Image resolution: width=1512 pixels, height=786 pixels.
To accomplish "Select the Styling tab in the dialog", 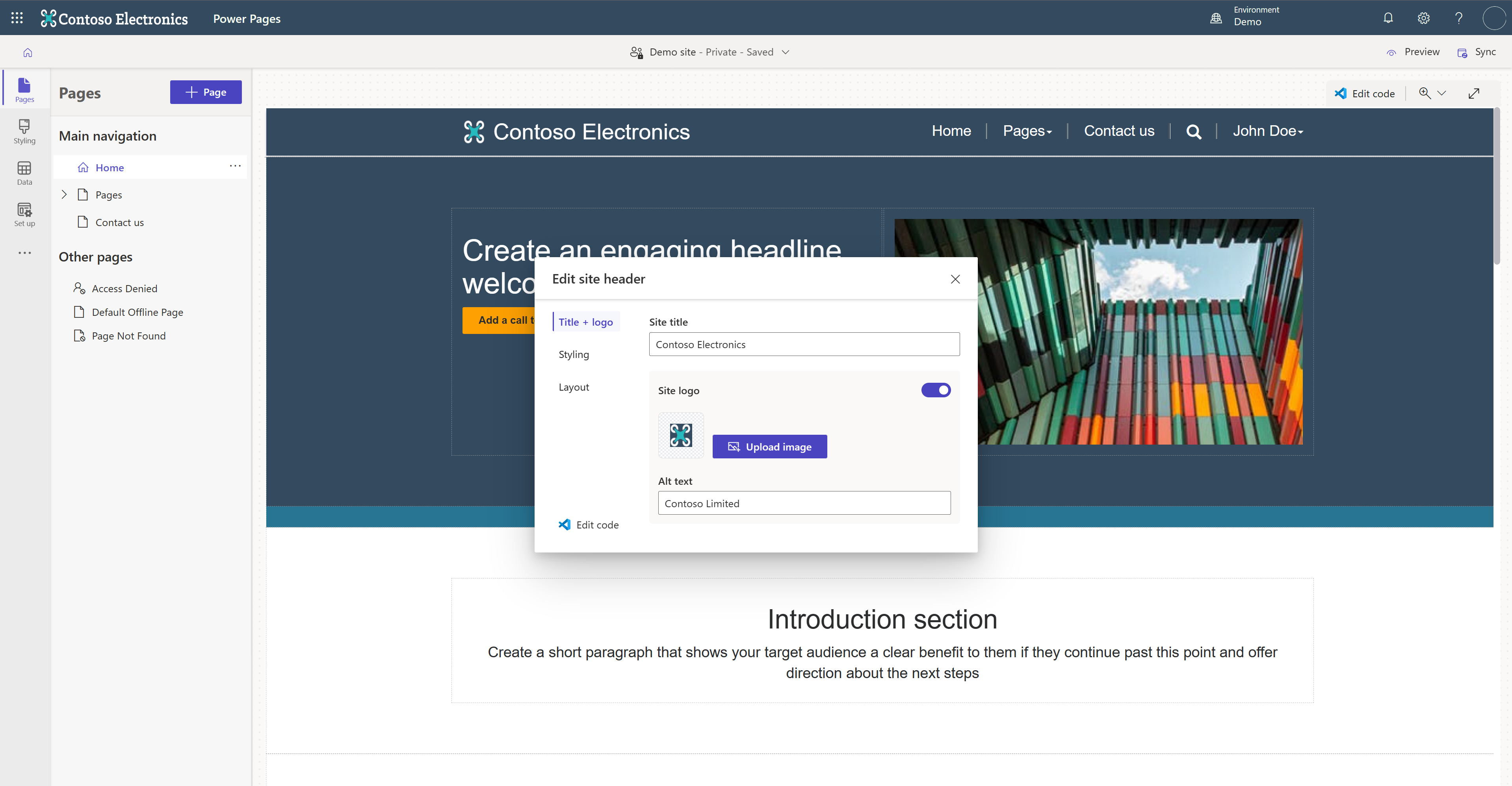I will 574,354.
